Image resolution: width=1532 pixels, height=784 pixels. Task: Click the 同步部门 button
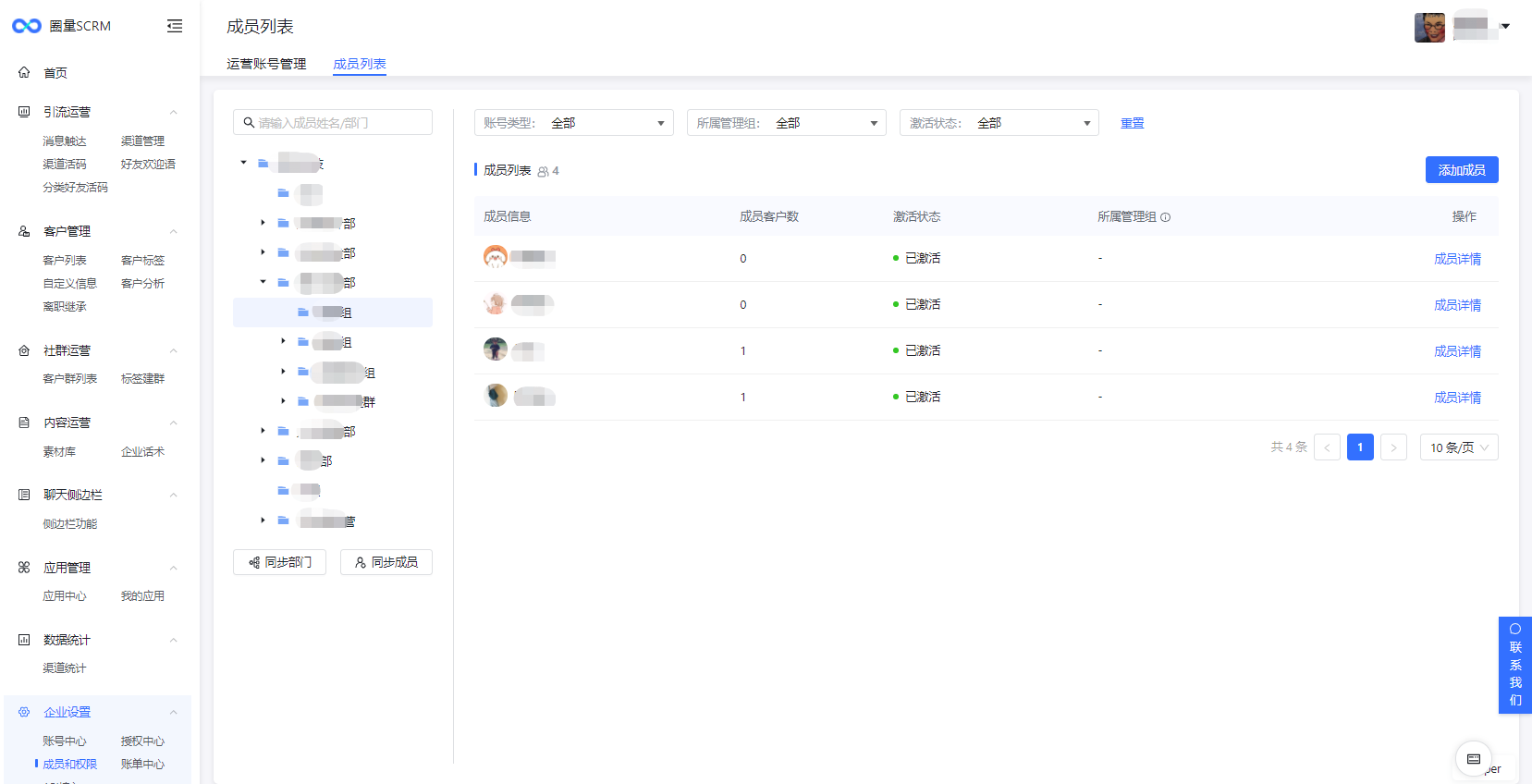coord(279,562)
